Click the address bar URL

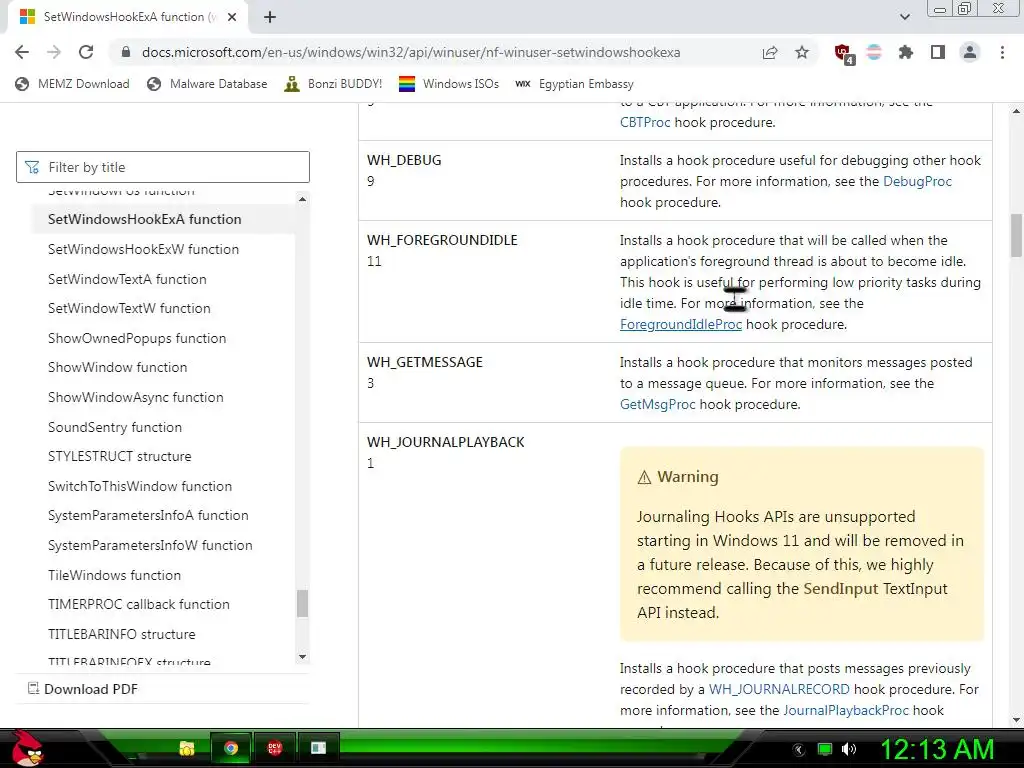point(411,52)
